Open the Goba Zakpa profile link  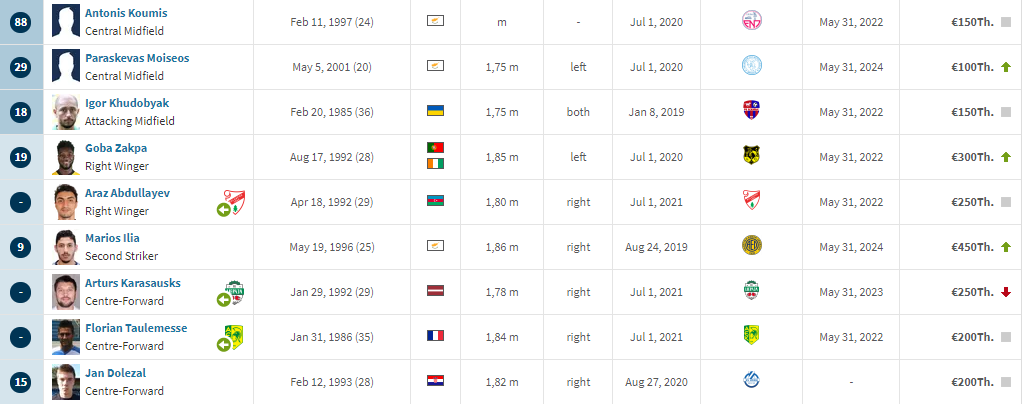(116, 148)
